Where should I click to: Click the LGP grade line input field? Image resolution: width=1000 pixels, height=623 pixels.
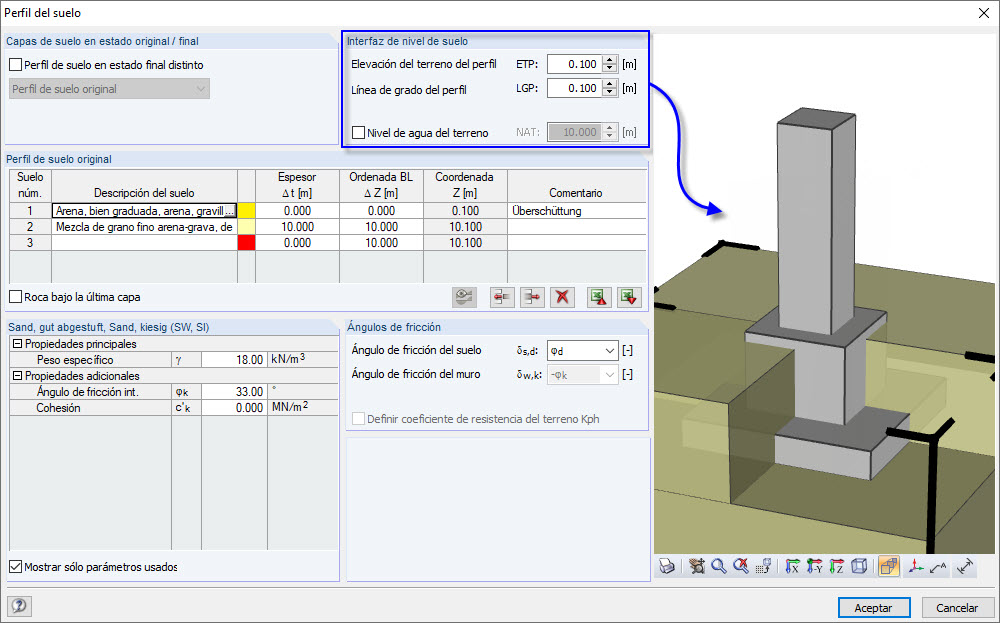pos(575,89)
